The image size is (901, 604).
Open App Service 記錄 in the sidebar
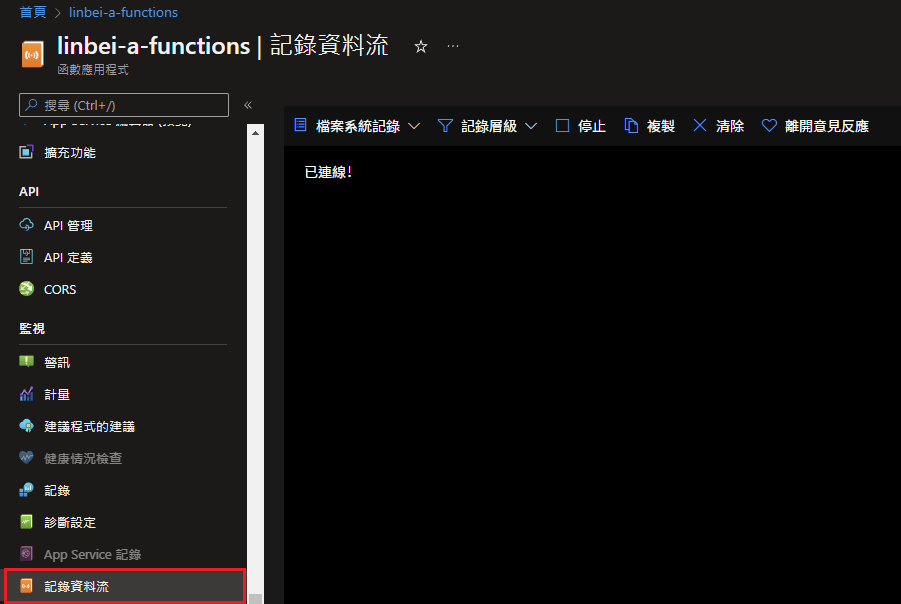click(93, 555)
